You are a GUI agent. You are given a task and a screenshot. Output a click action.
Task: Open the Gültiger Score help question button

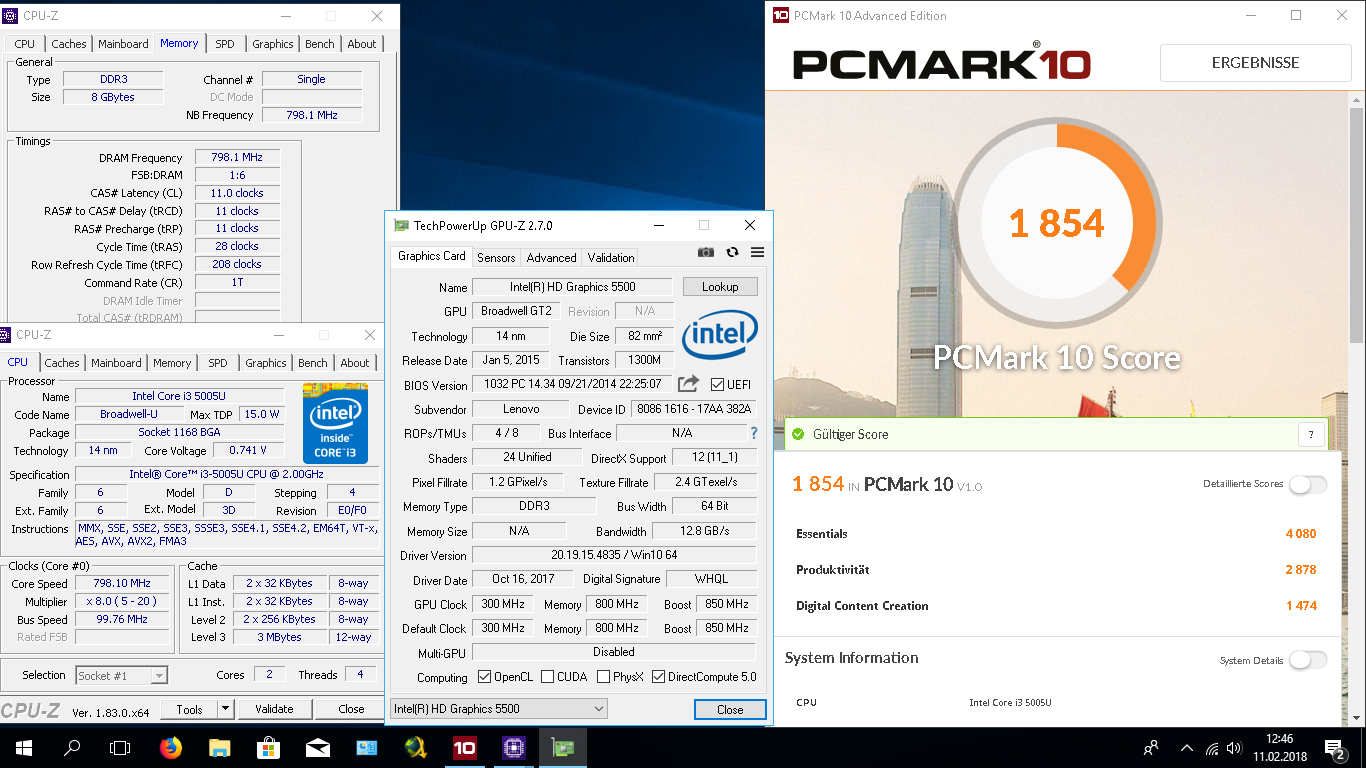click(1311, 434)
